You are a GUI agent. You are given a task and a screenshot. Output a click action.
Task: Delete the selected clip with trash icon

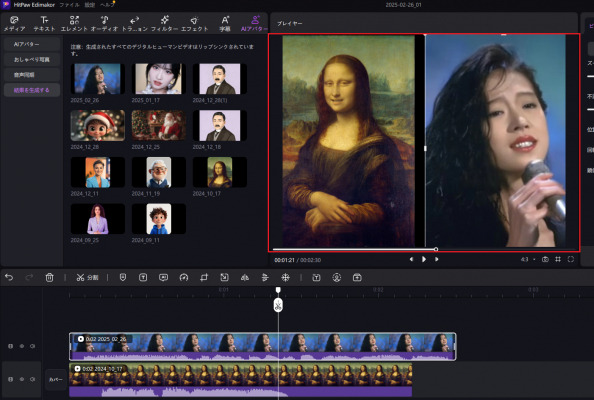pyautogui.click(x=50, y=278)
